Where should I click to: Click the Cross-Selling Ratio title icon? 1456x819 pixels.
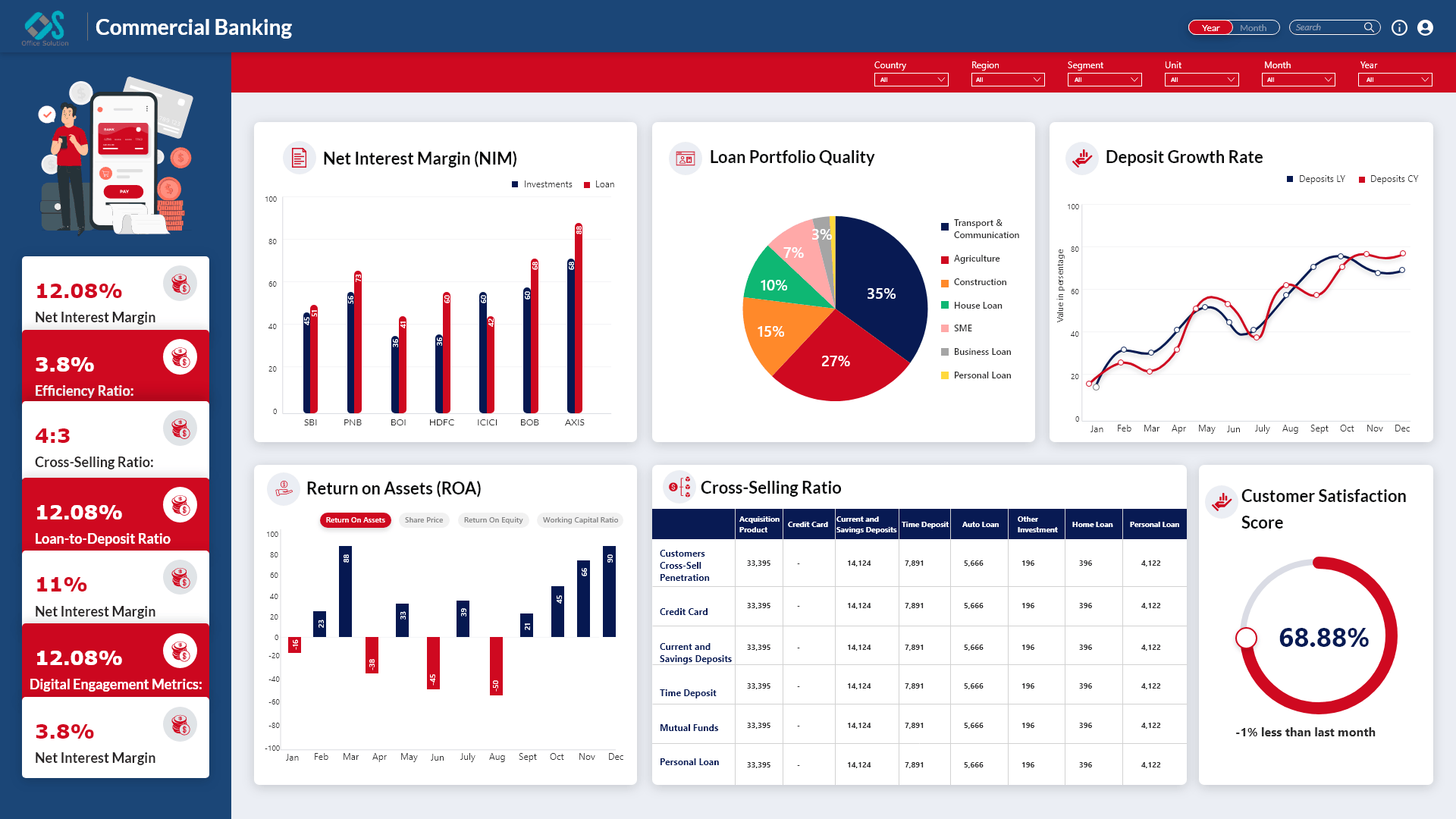(679, 488)
